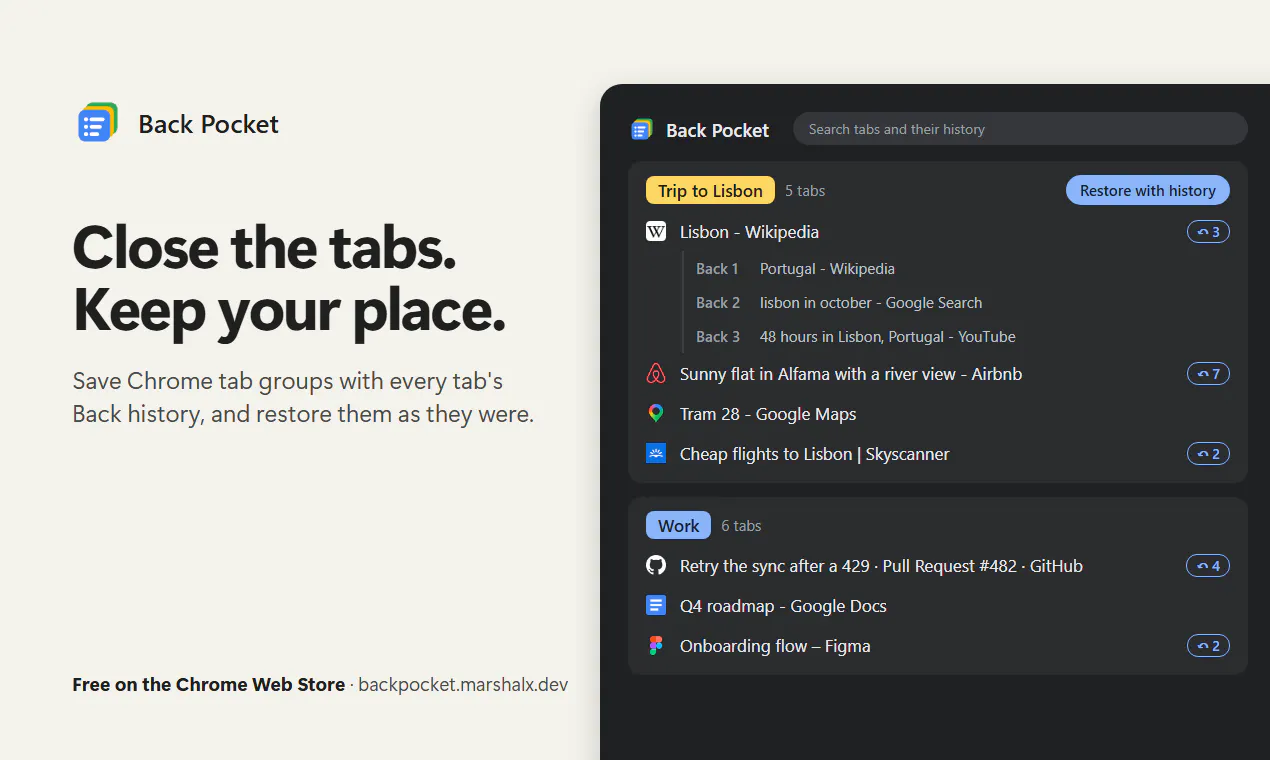Click the Google Docs favicon

[656, 606]
